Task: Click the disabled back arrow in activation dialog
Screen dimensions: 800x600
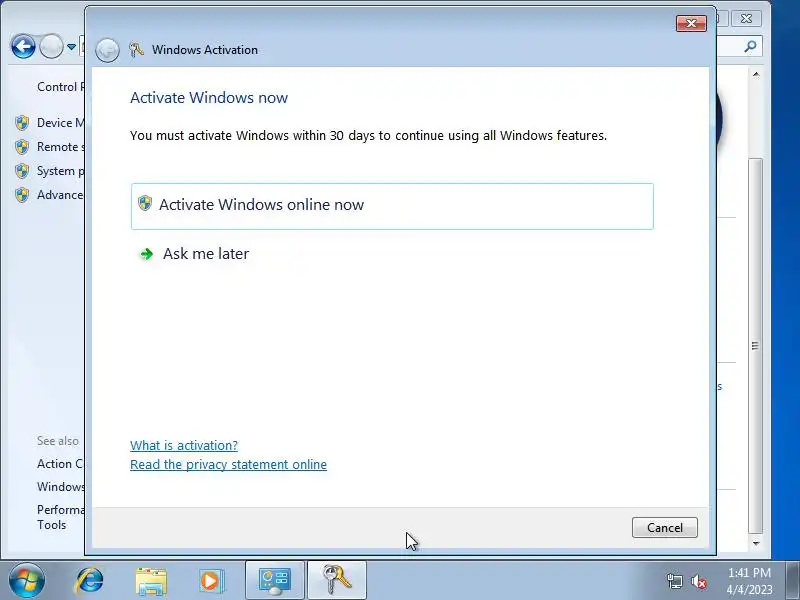Action: [107, 50]
